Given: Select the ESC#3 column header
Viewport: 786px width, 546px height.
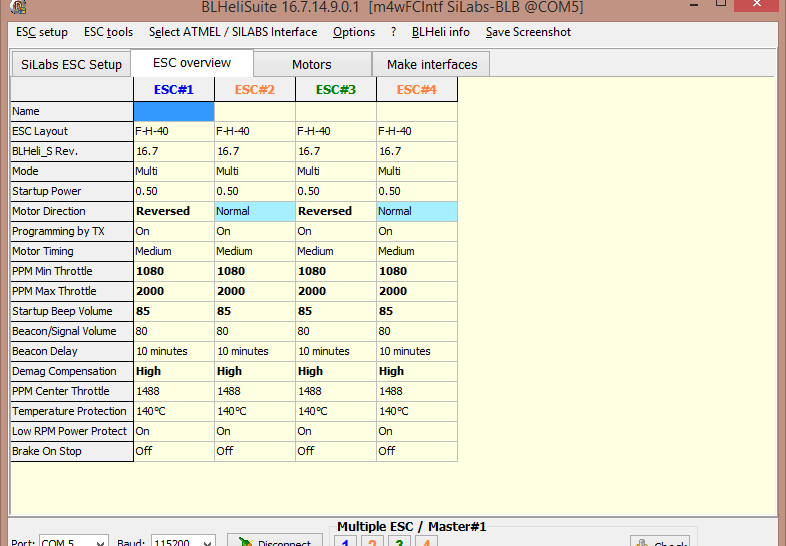Looking at the screenshot, I should [x=336, y=90].
